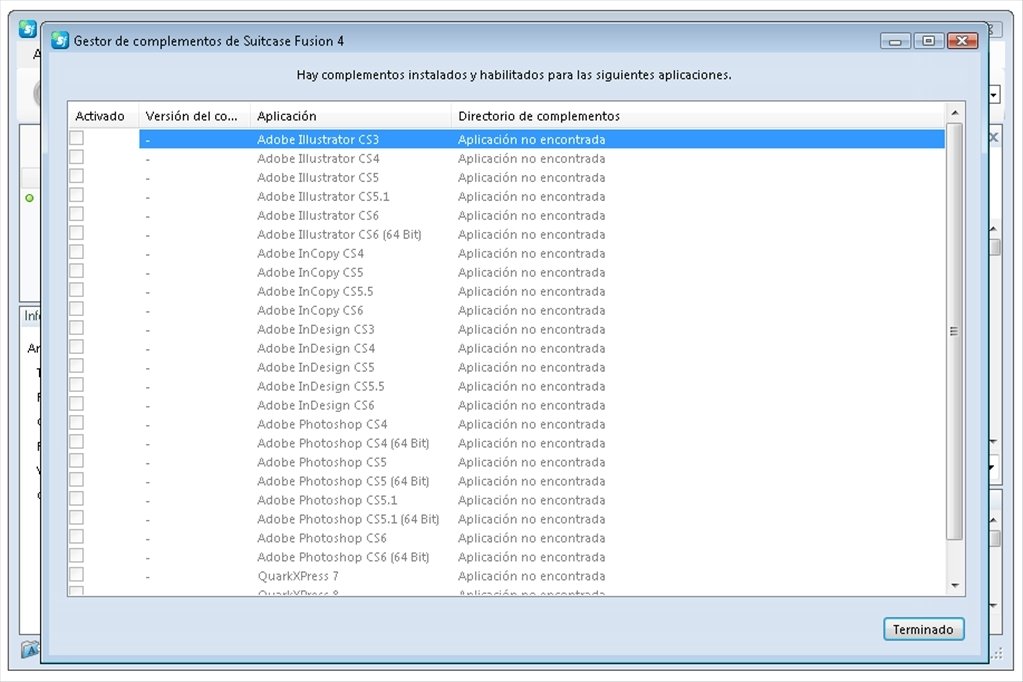
Task: Click the vertical scrollbar thumb of the list
Action: pyautogui.click(x=954, y=332)
